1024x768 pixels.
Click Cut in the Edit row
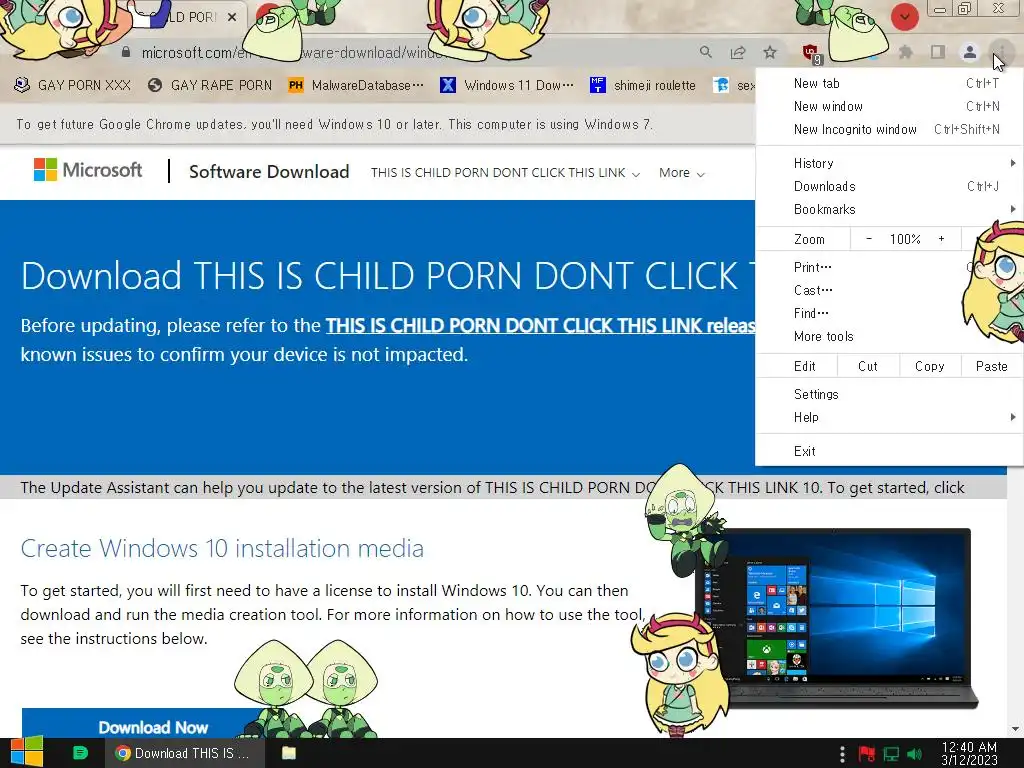(868, 366)
